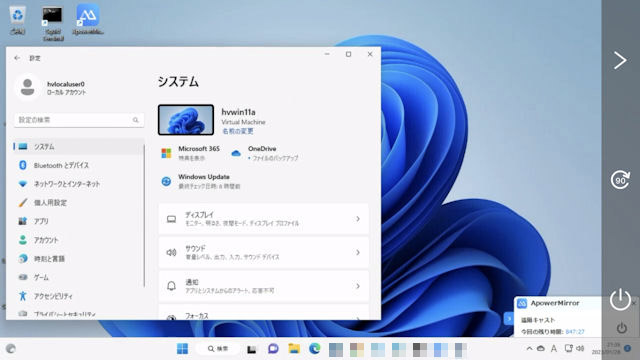Open the command prompt shortcut on desktop
The image size is (640, 360).
pos(53,24)
